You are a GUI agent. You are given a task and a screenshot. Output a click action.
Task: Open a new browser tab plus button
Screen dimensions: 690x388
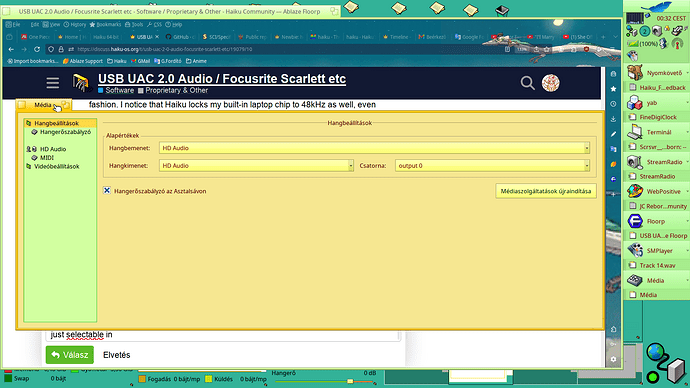(603, 37)
